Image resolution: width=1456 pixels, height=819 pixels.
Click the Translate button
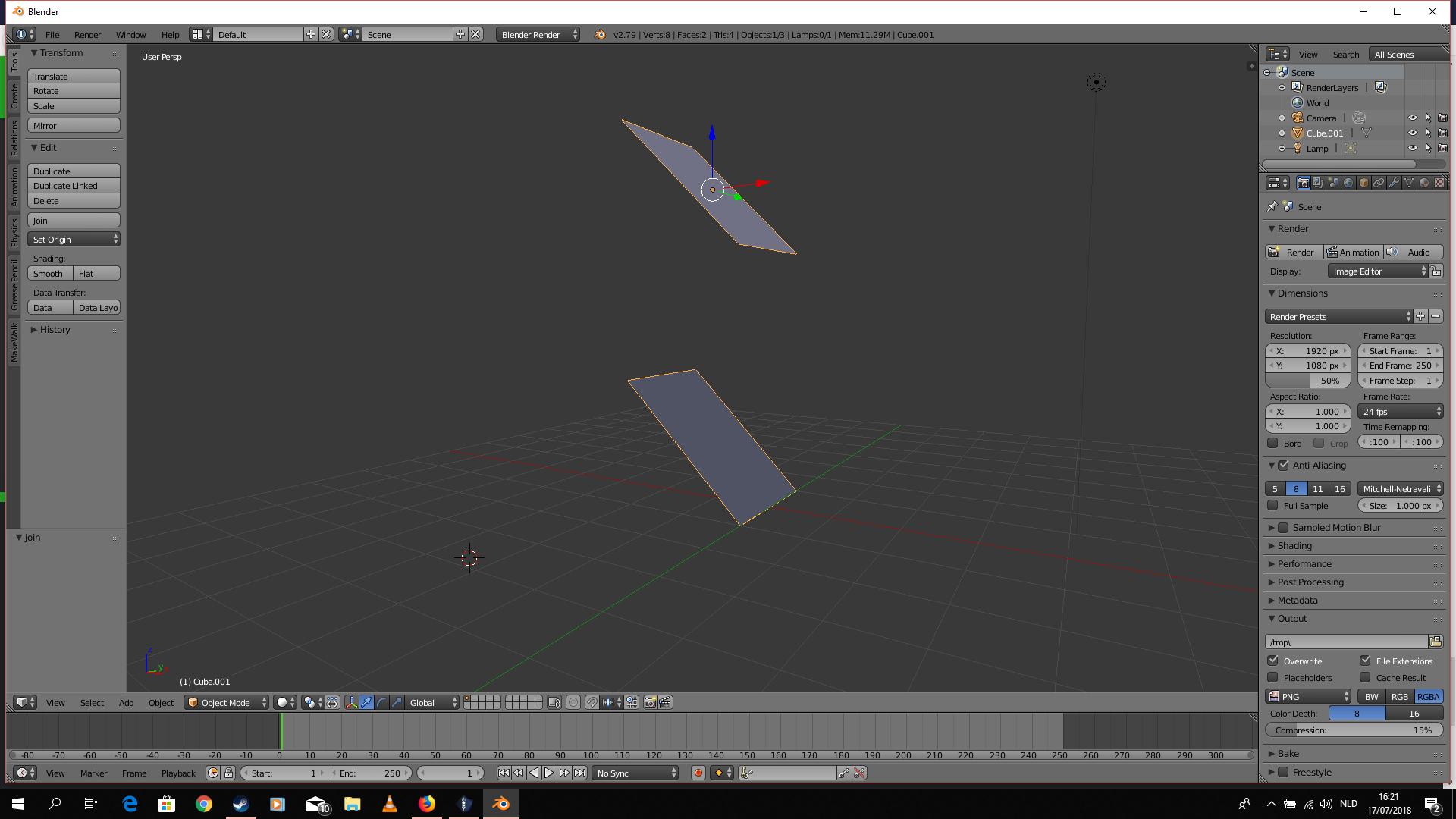(x=74, y=77)
